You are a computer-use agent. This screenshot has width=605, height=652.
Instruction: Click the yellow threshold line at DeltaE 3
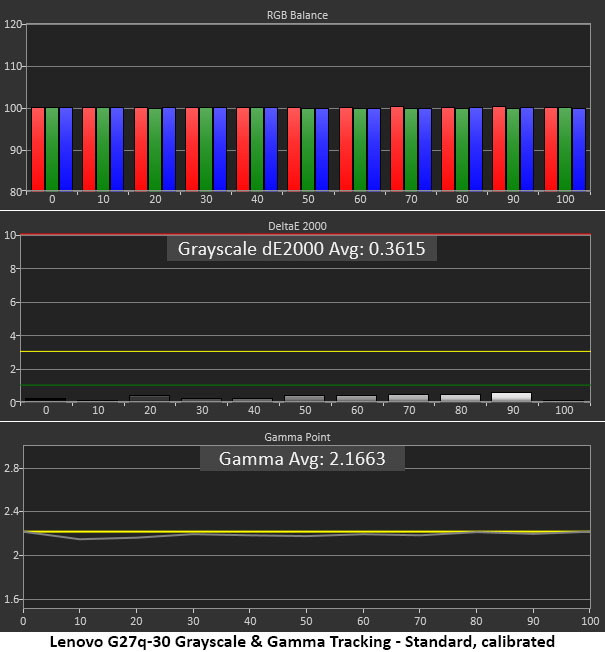coord(306,352)
